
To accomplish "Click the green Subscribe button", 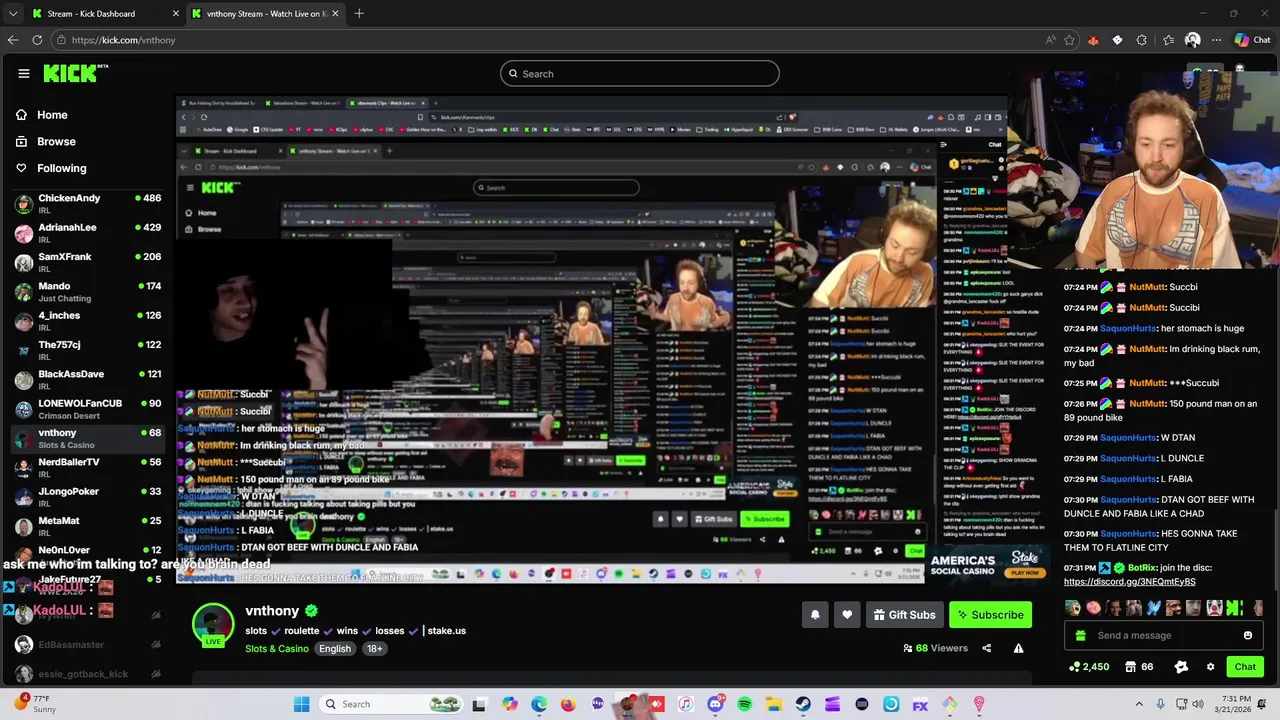I will coord(990,615).
